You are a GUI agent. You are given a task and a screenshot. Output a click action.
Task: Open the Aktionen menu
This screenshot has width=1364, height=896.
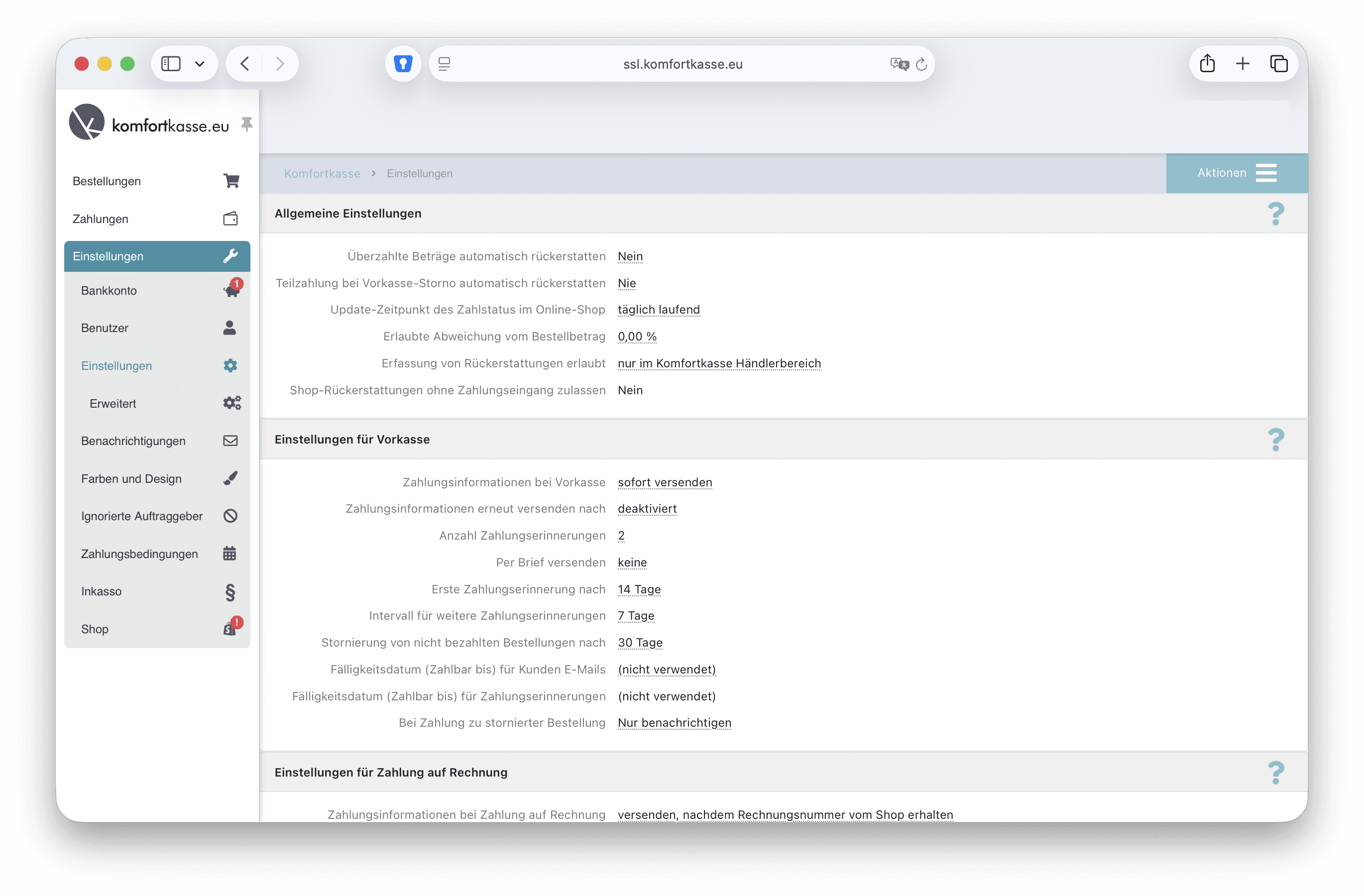[1237, 173]
